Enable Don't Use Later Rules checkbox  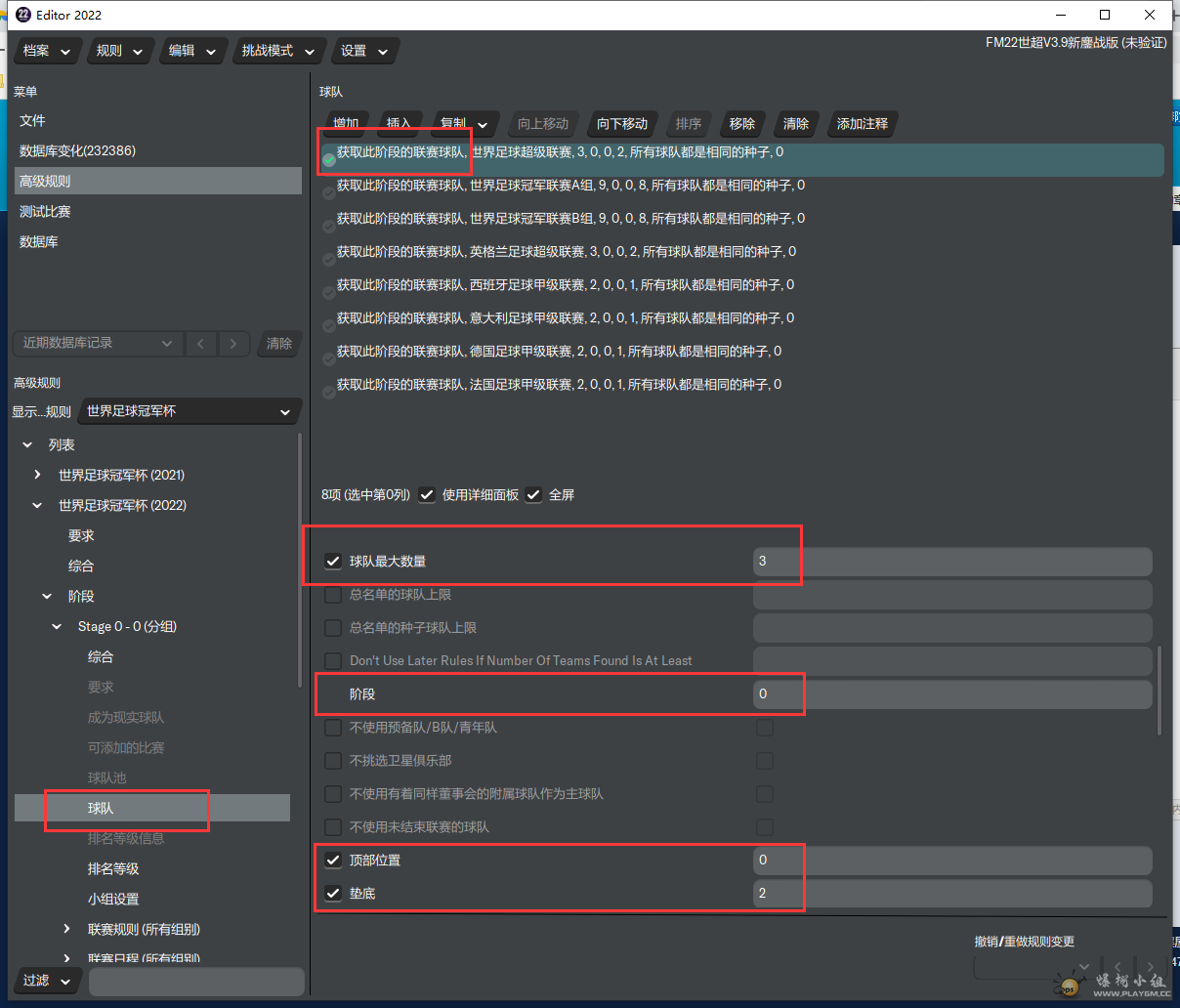tap(333, 661)
